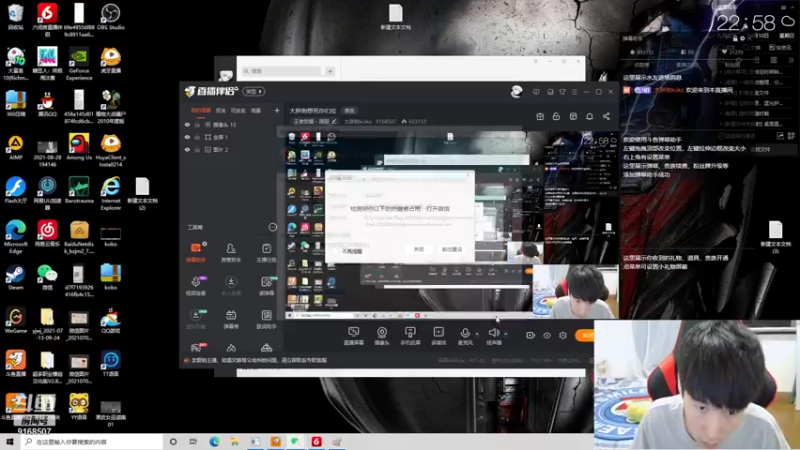Open WeChat from the taskbar
Viewport: 800px width, 450px height.
pyautogui.click(x=295, y=442)
